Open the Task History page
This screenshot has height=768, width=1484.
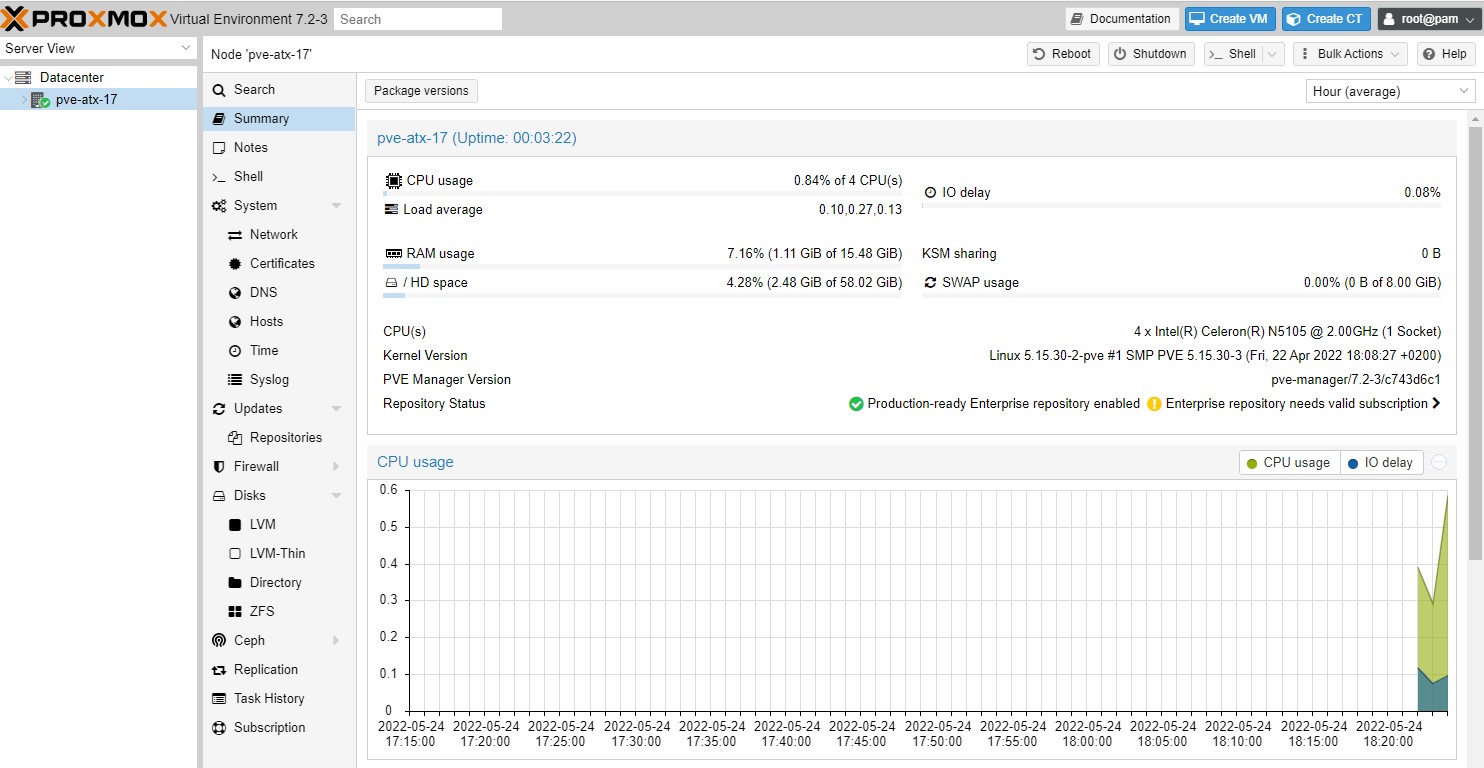(279, 698)
